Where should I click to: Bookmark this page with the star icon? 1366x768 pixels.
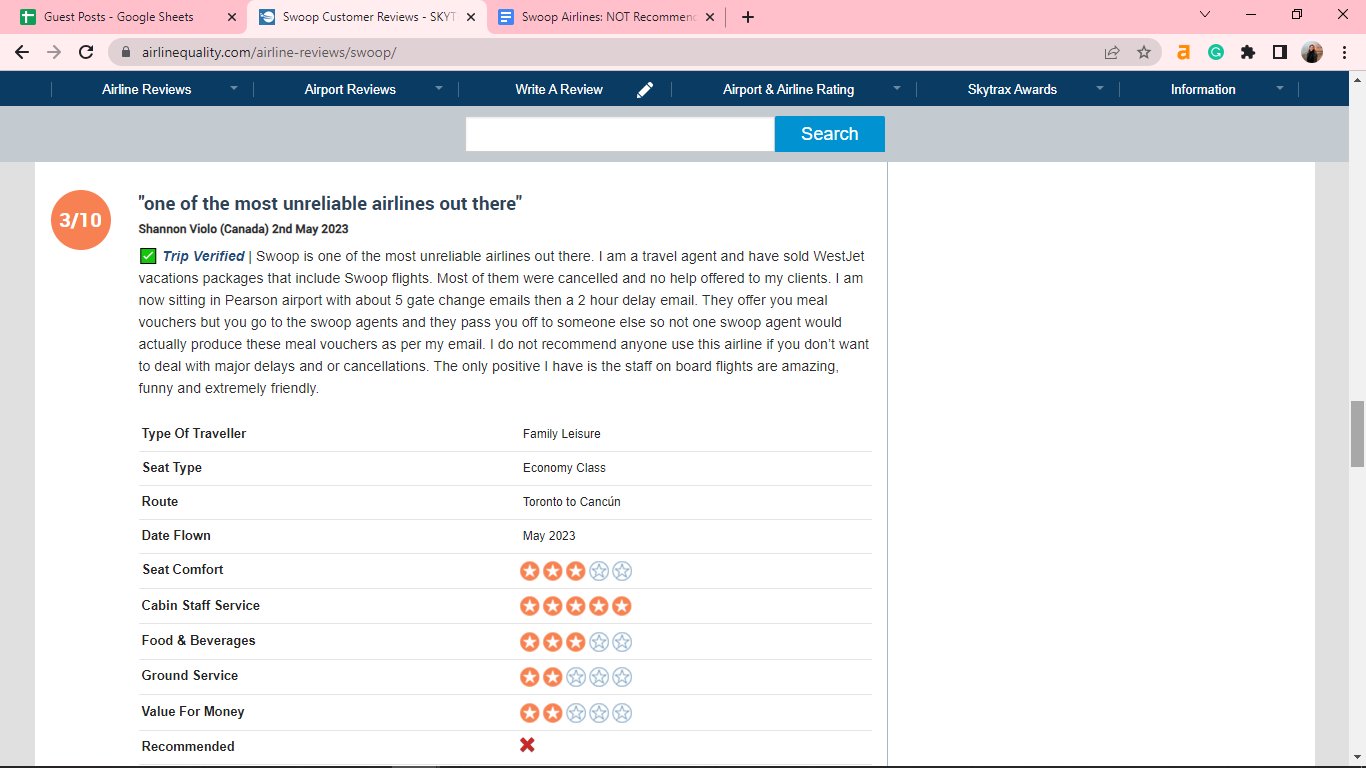1144,52
